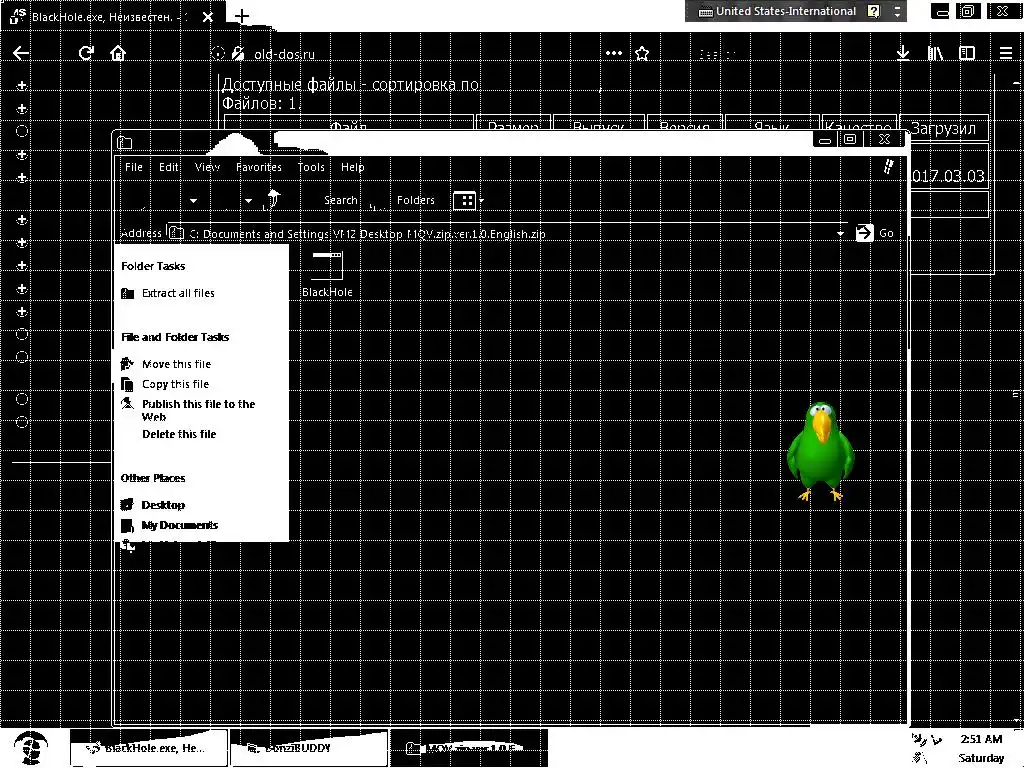Bookmark this page with the star
1024x768 pixels.
(642, 54)
